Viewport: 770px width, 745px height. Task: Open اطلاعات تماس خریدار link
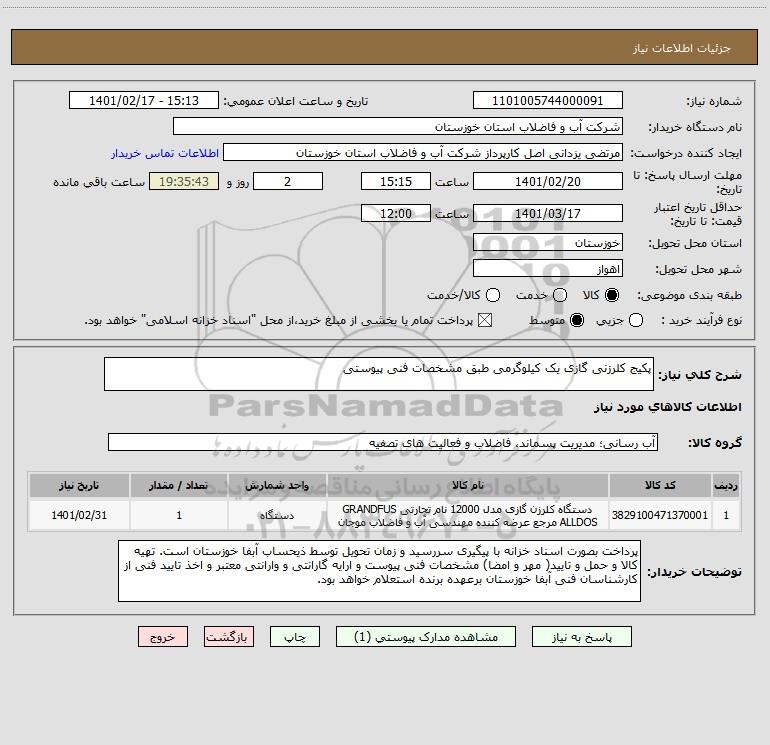pyautogui.click(x=165, y=153)
